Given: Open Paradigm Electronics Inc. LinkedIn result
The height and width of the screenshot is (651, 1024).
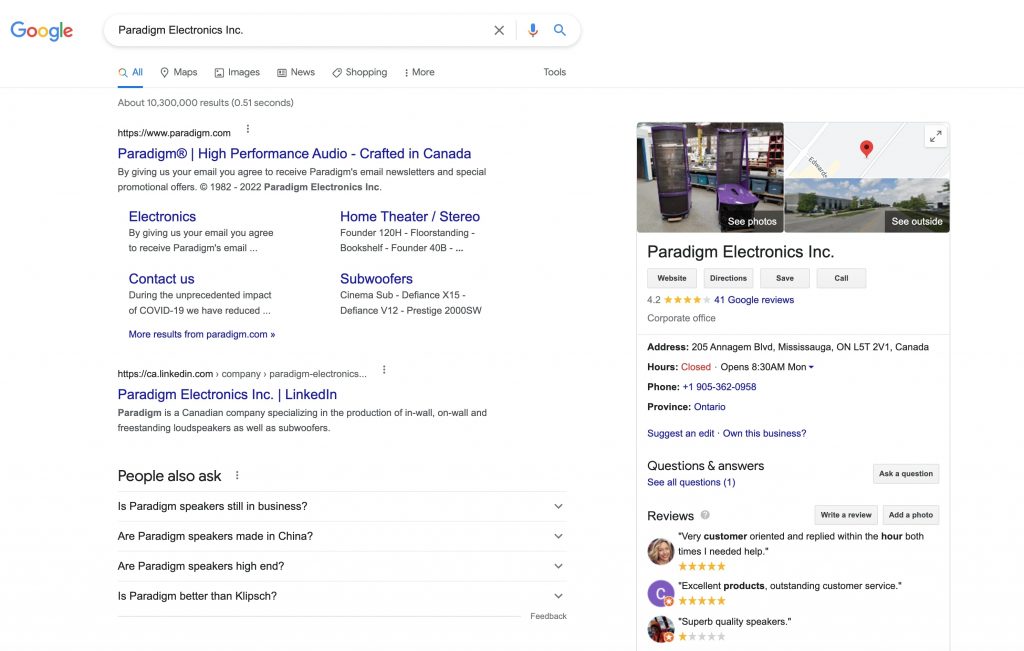Looking at the screenshot, I should pyautogui.click(x=227, y=394).
